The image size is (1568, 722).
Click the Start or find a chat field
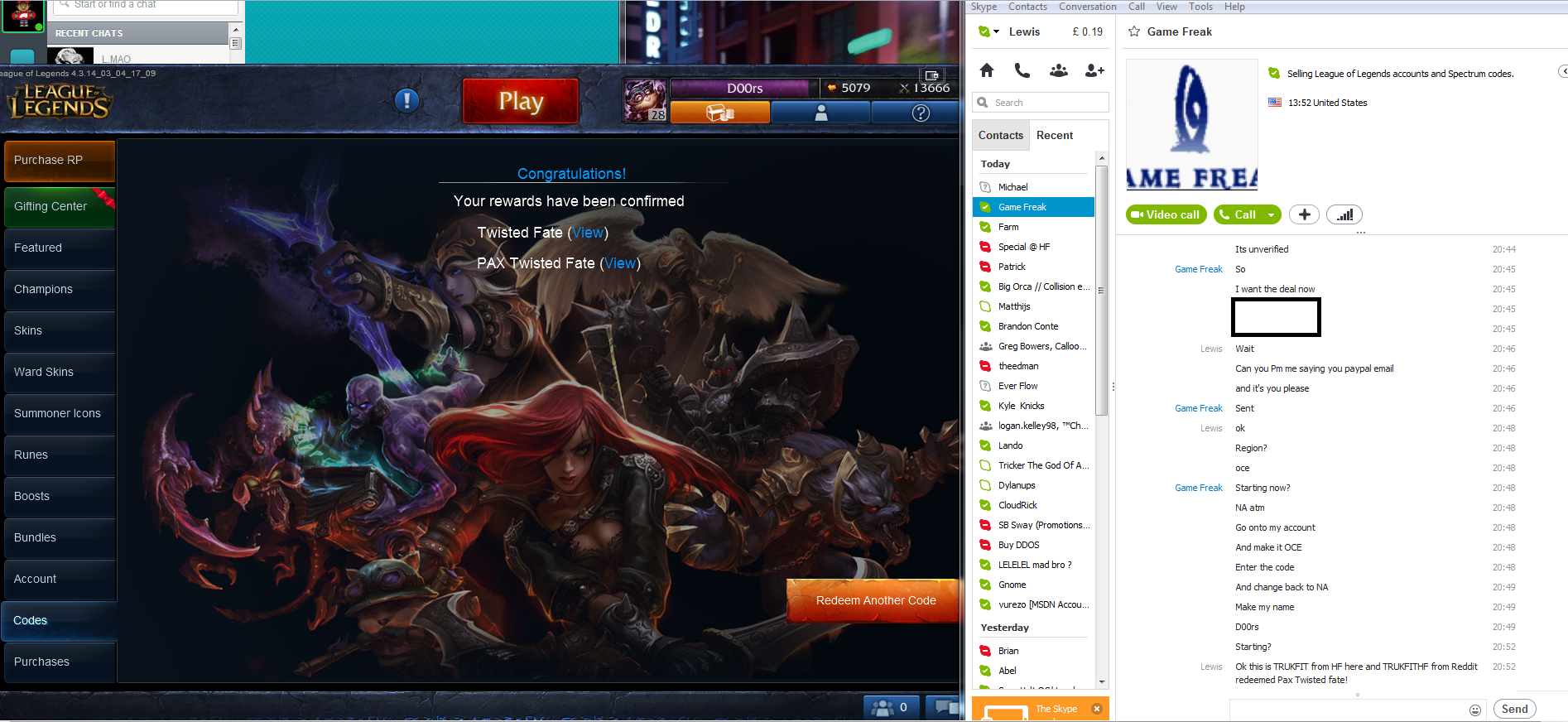pos(146,6)
